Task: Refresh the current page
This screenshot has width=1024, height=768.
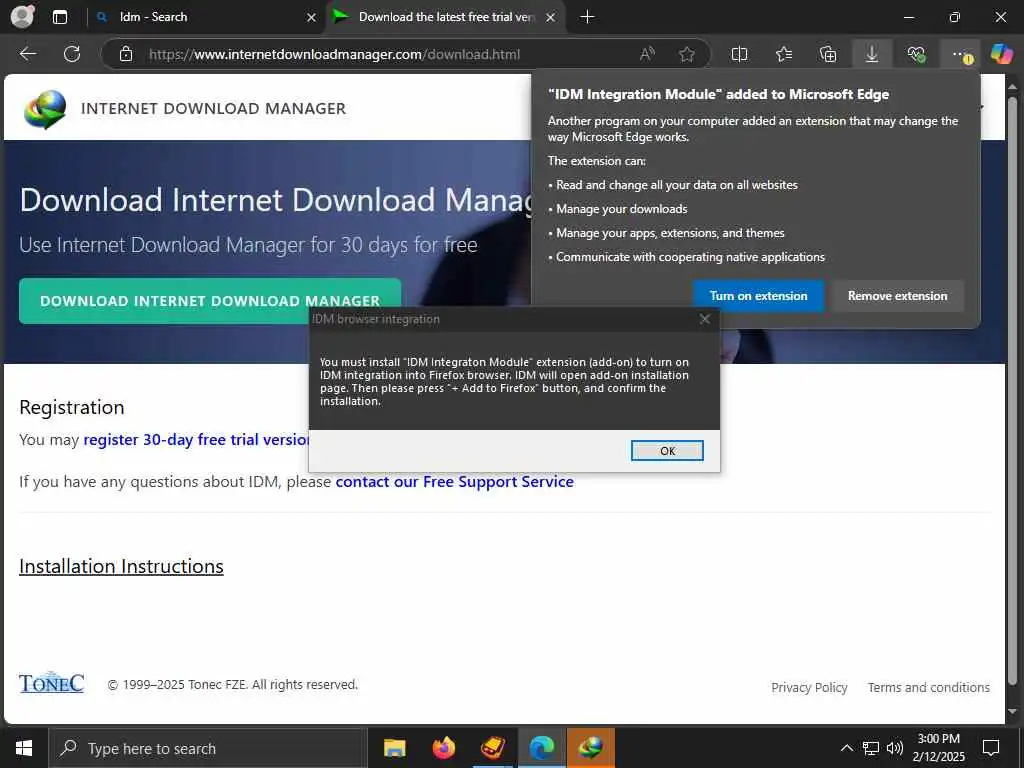Action: click(x=72, y=54)
